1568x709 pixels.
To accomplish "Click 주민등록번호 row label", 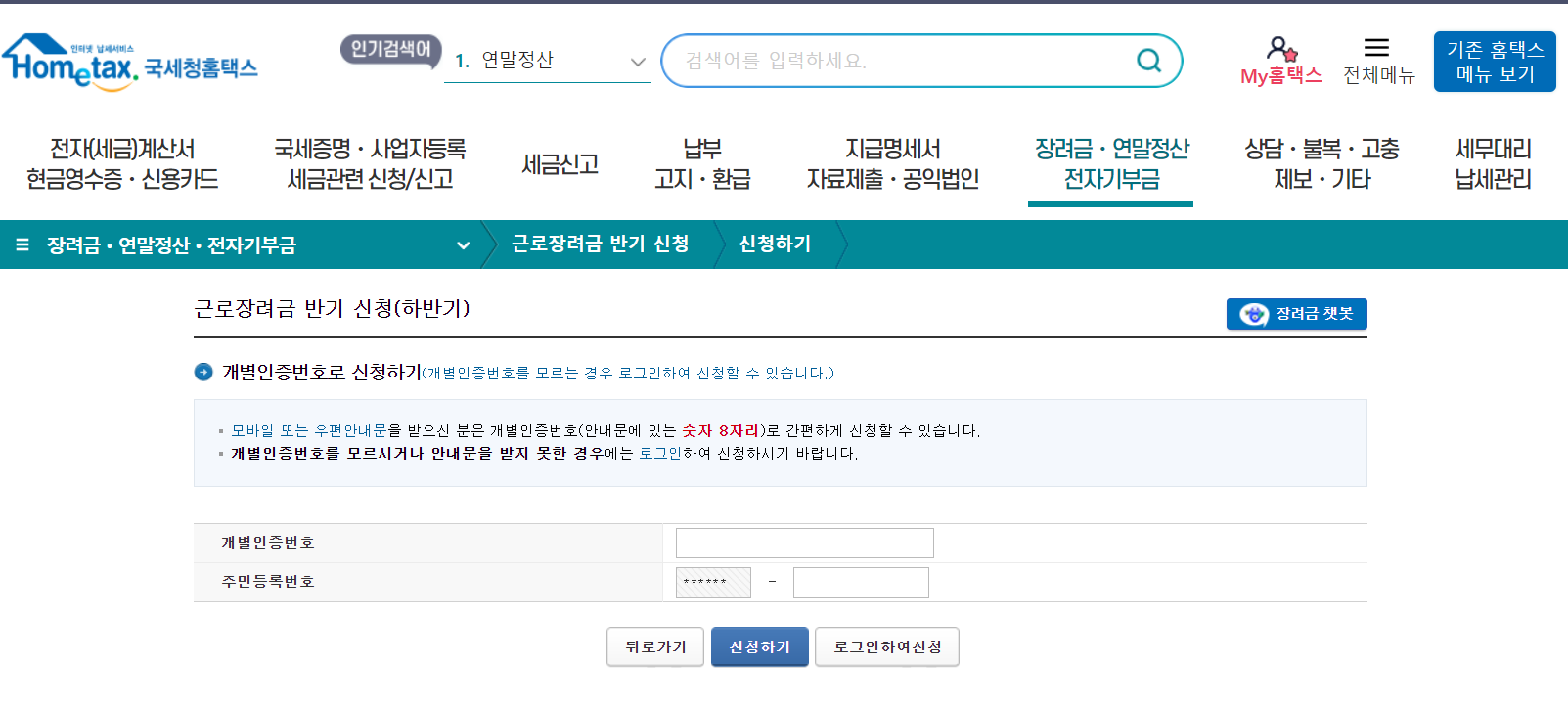I will [x=268, y=582].
